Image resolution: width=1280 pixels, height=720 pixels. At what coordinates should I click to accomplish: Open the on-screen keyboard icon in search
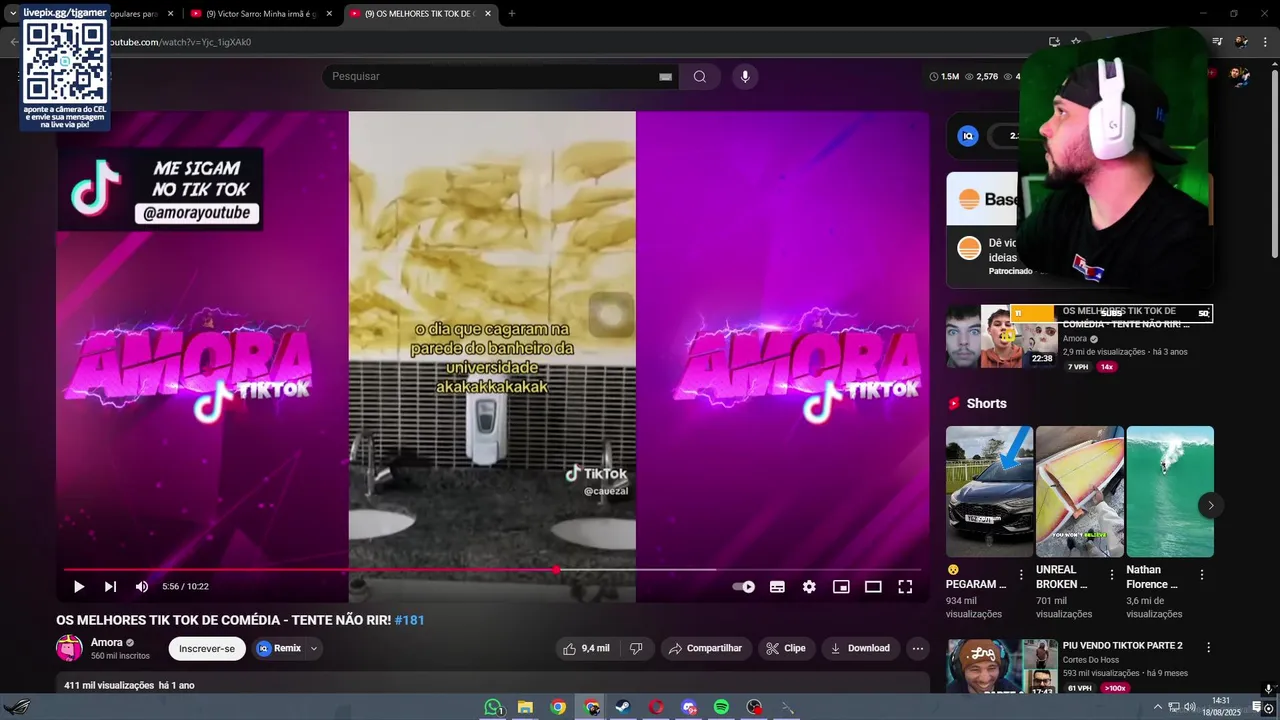(665, 77)
